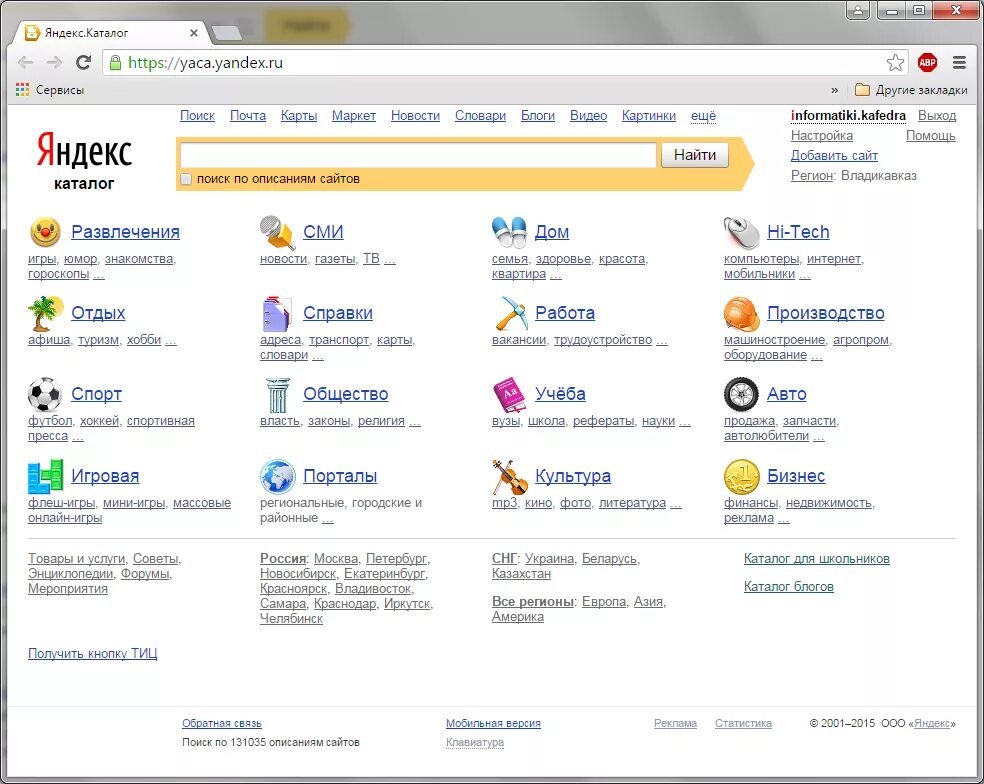Viewport: 984px width, 784px height.
Task: Open the Клавиатура footer link
Action: coord(474,743)
